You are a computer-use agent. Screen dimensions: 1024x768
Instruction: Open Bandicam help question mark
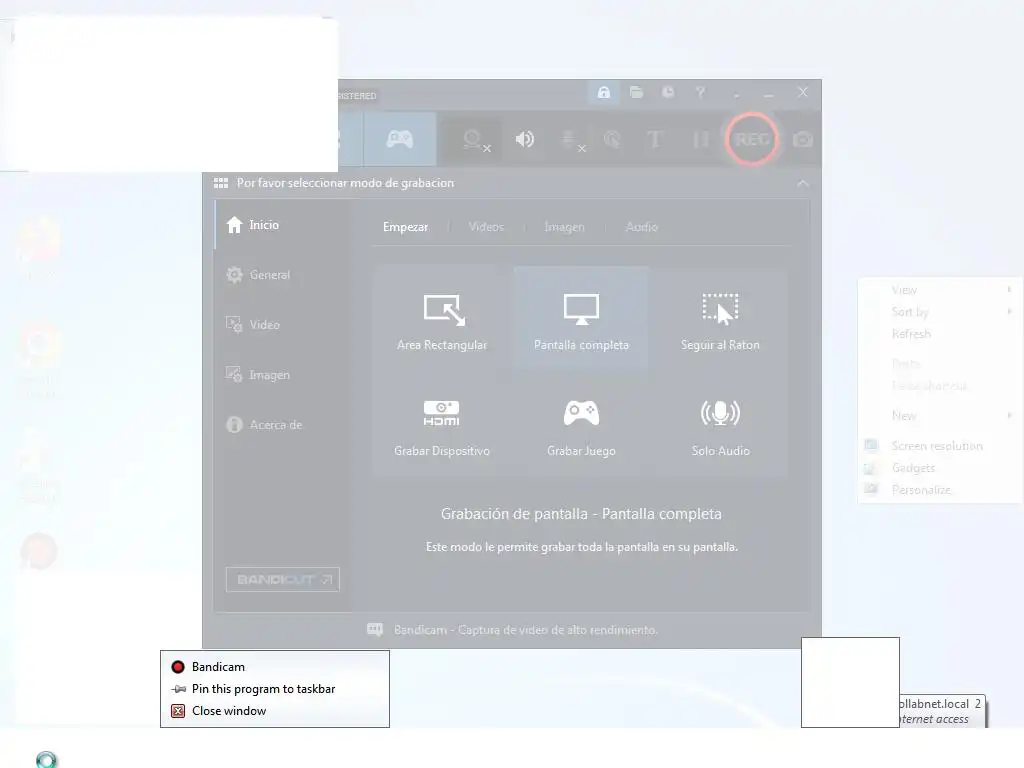pyautogui.click(x=700, y=93)
